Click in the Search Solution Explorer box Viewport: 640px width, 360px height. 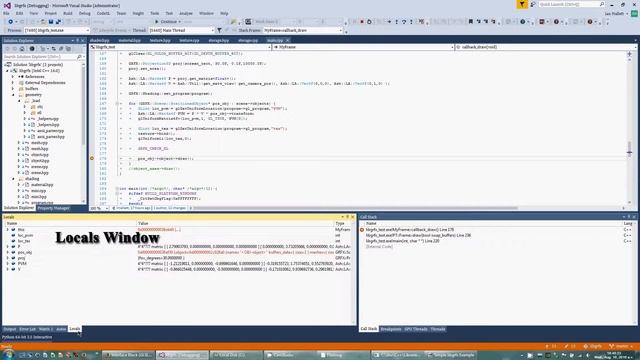(x=40, y=57)
